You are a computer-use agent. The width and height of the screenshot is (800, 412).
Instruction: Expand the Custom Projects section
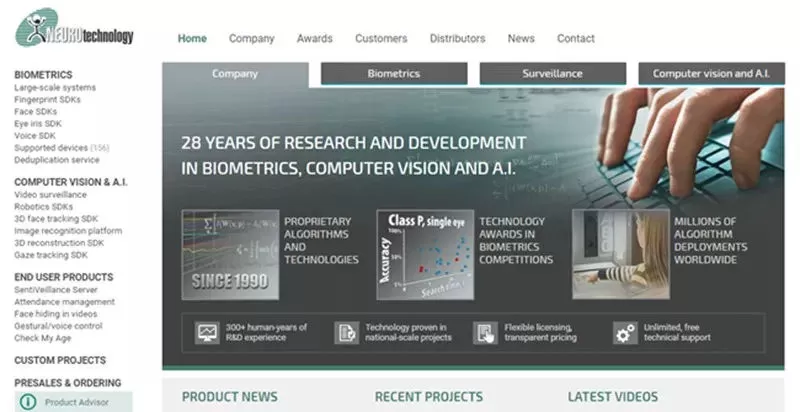coord(60,360)
